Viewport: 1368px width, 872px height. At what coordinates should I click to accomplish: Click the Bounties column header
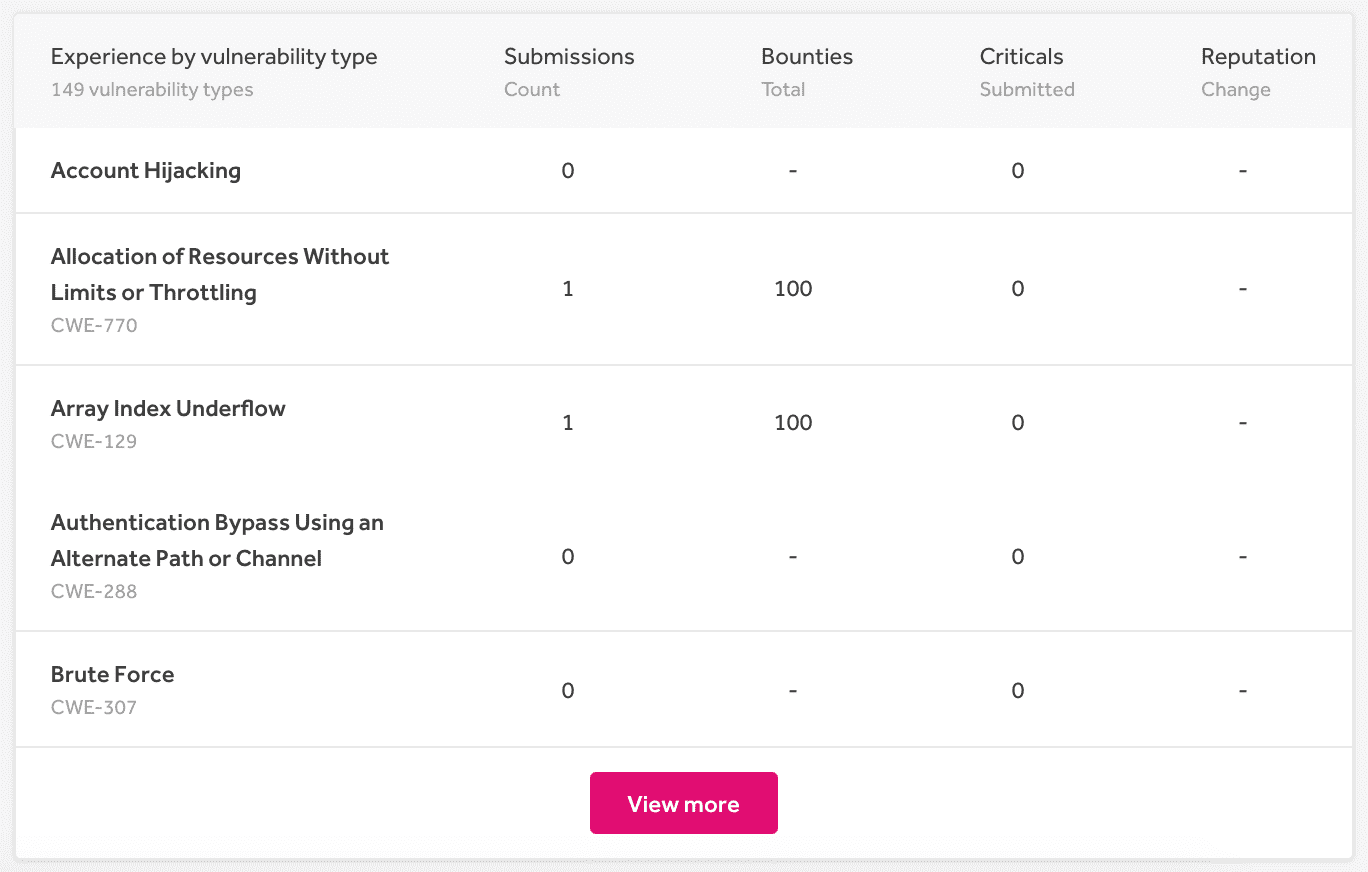point(806,57)
